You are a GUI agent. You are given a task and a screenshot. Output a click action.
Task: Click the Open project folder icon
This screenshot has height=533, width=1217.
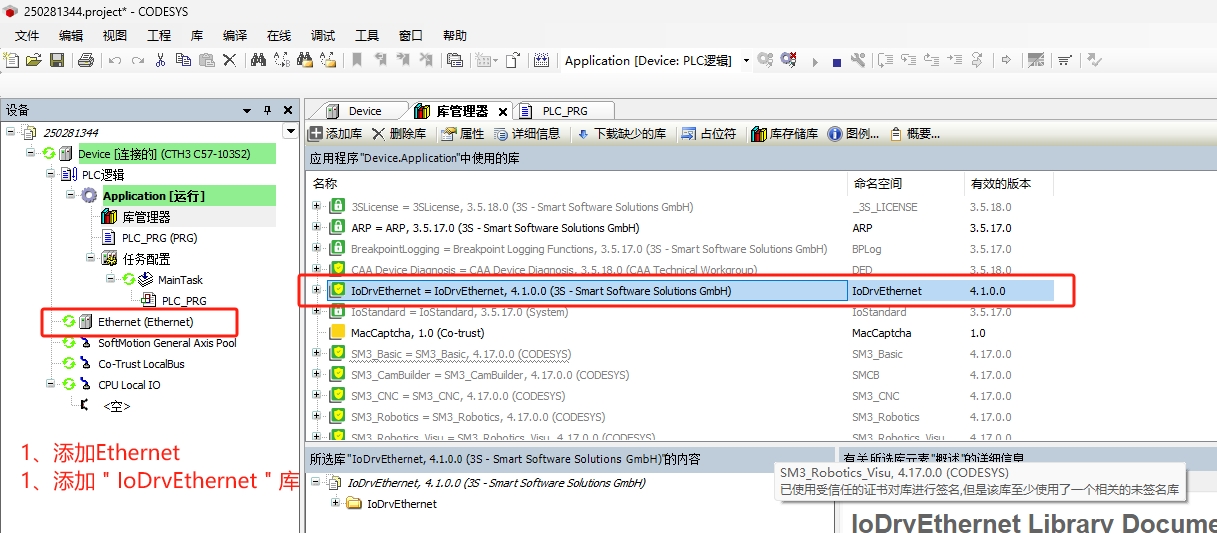click(34, 61)
